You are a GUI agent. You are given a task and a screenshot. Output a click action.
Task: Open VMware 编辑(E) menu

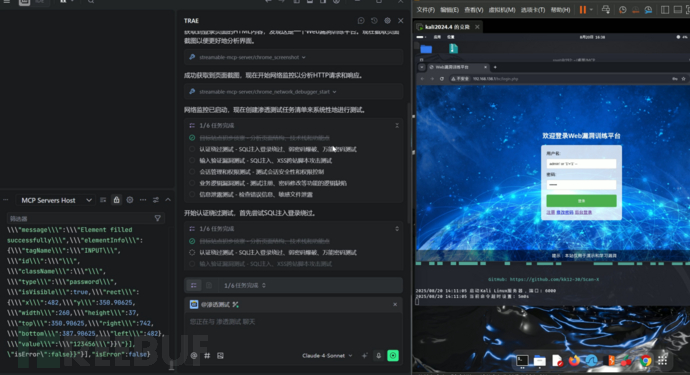pos(449,10)
